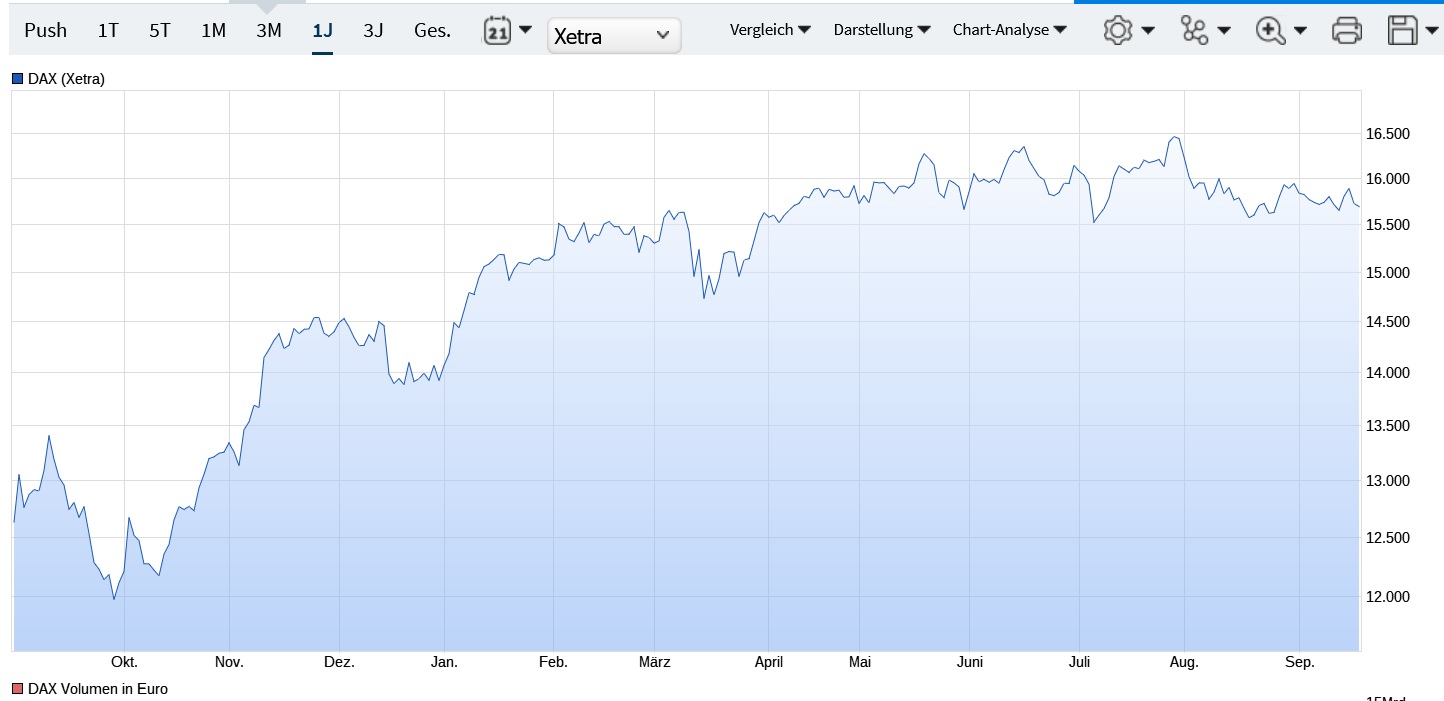Switch chart to 3M range
Image resolution: width=1444 pixels, height=701 pixels.
(268, 30)
